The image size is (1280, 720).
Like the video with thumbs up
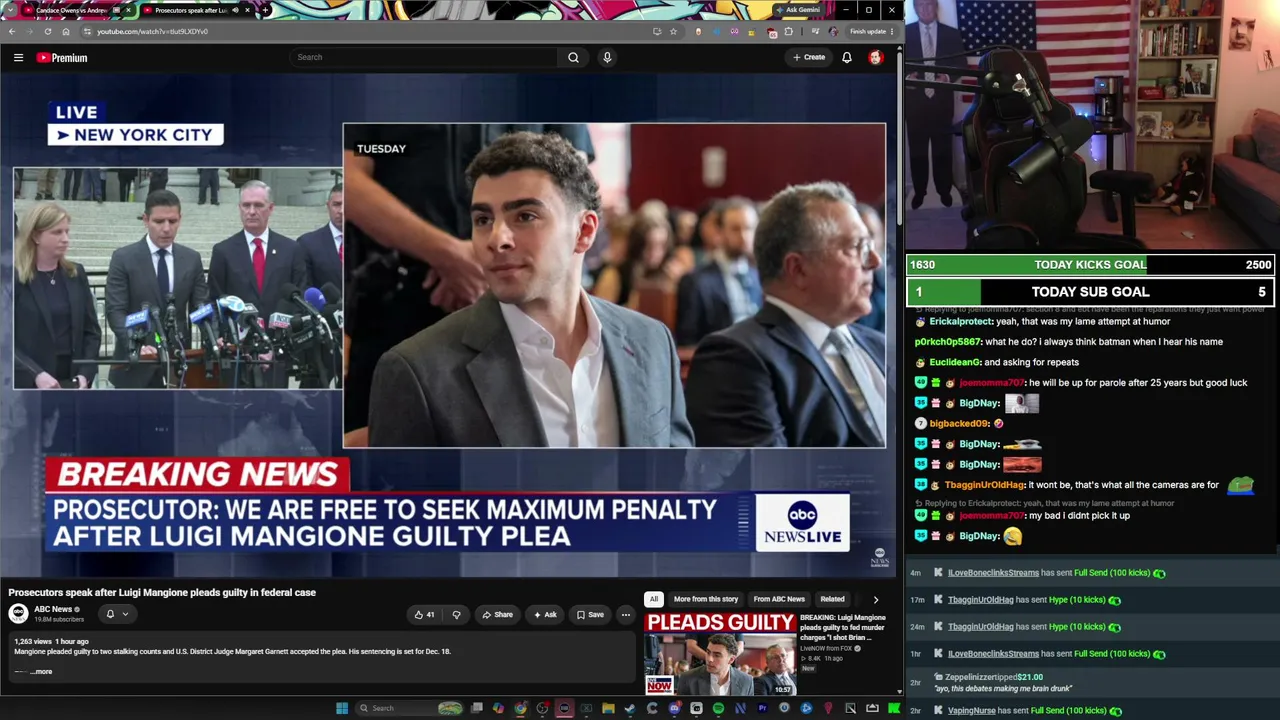click(x=424, y=615)
